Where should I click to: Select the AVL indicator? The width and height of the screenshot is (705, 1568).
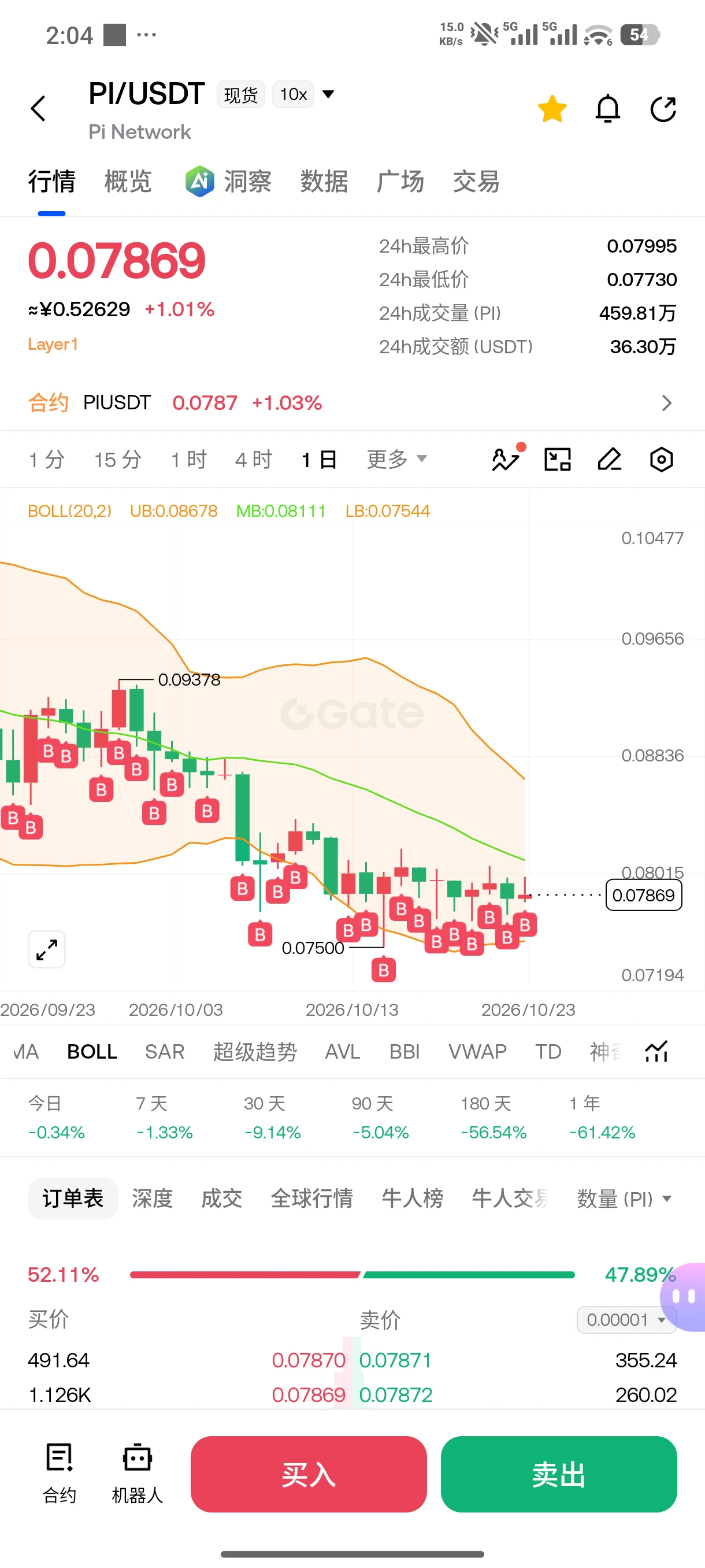tap(343, 1051)
